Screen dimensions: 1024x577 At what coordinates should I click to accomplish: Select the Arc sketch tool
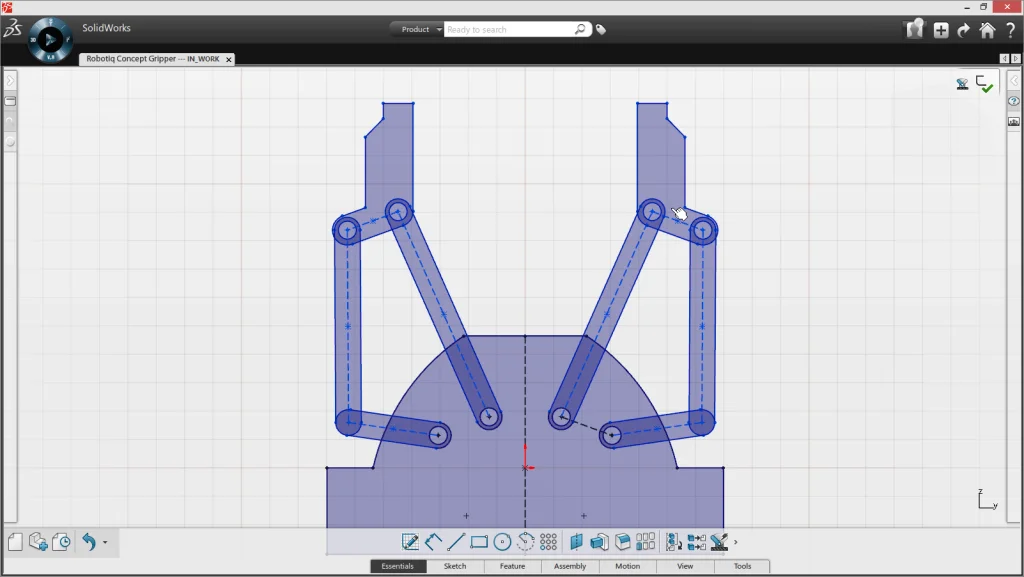pos(526,541)
